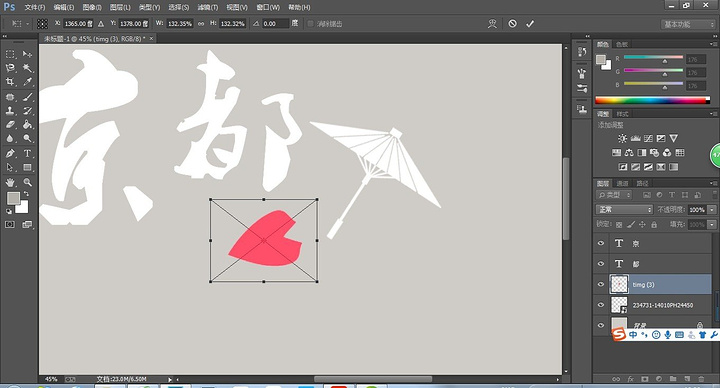Image resolution: width=720 pixels, height=388 pixels.
Task: Select the Path Selection tool
Action: (x=10, y=167)
